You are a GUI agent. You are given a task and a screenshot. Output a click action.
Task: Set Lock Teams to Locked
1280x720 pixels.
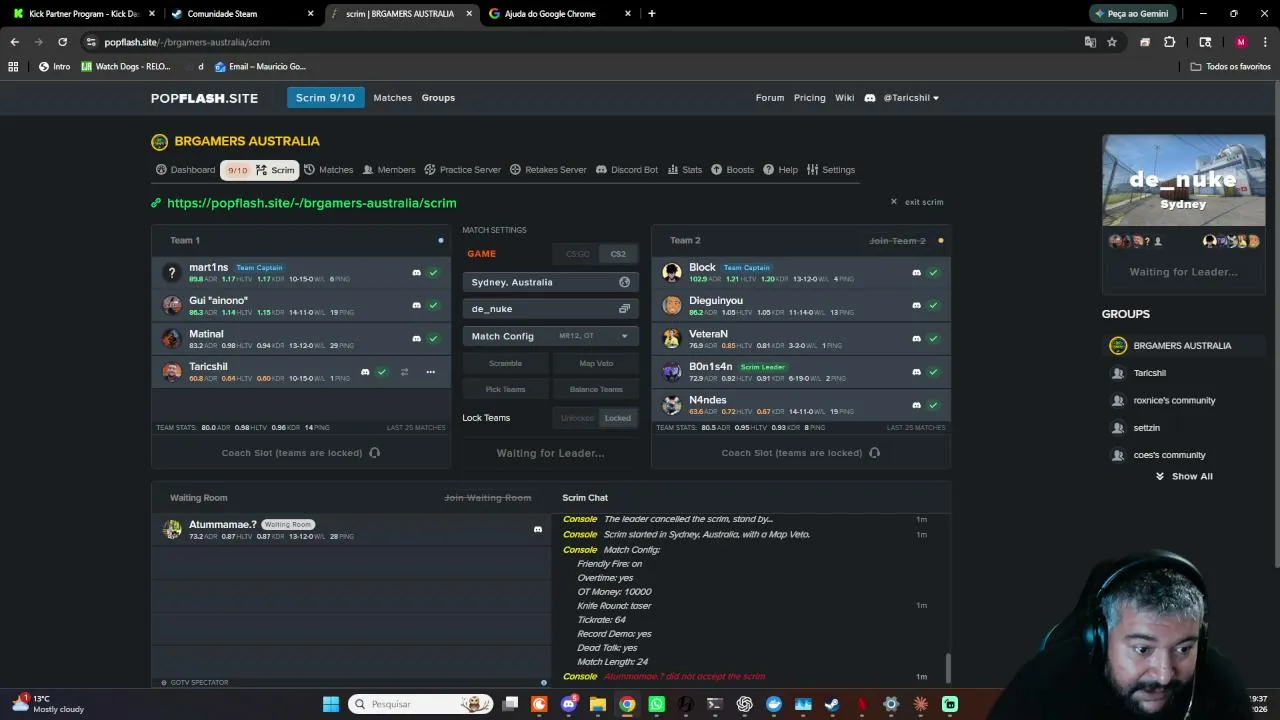pos(618,418)
